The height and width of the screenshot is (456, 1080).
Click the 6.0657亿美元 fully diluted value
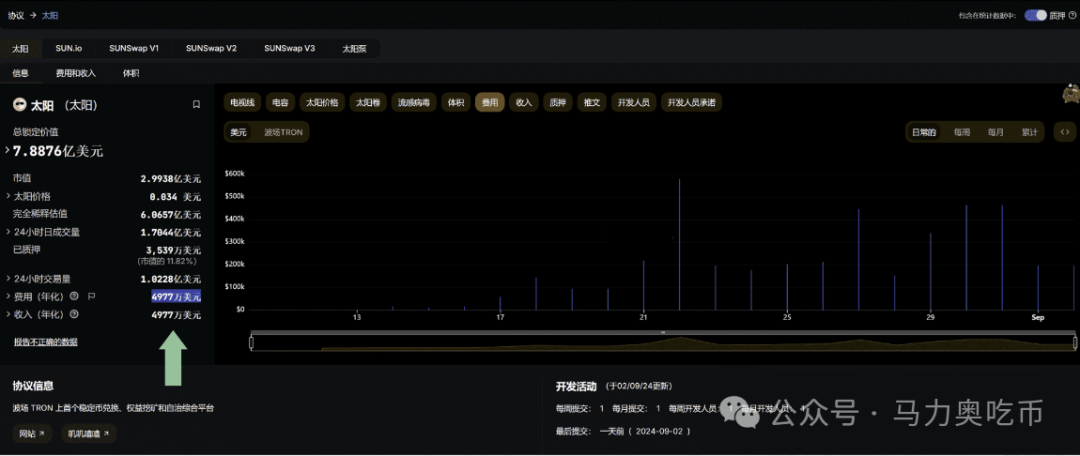click(171, 214)
